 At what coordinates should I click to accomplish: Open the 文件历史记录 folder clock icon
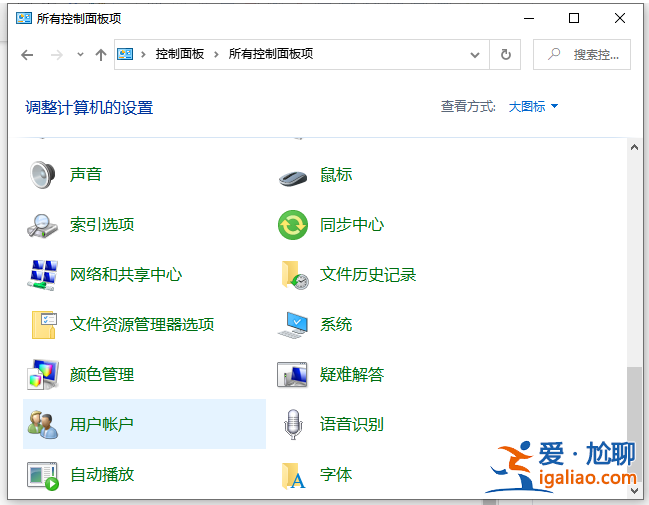[x=295, y=275]
